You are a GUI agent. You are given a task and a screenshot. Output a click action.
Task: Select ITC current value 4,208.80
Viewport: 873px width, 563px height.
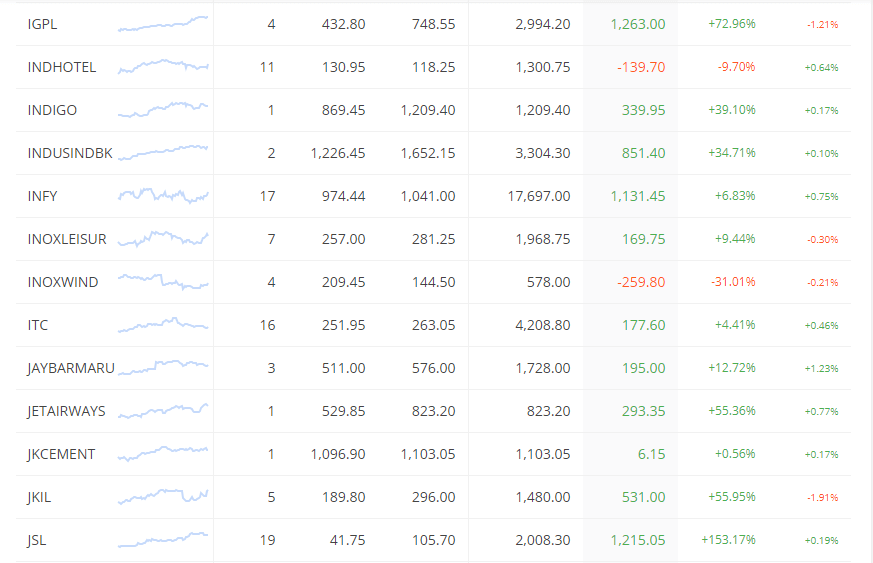coord(543,325)
